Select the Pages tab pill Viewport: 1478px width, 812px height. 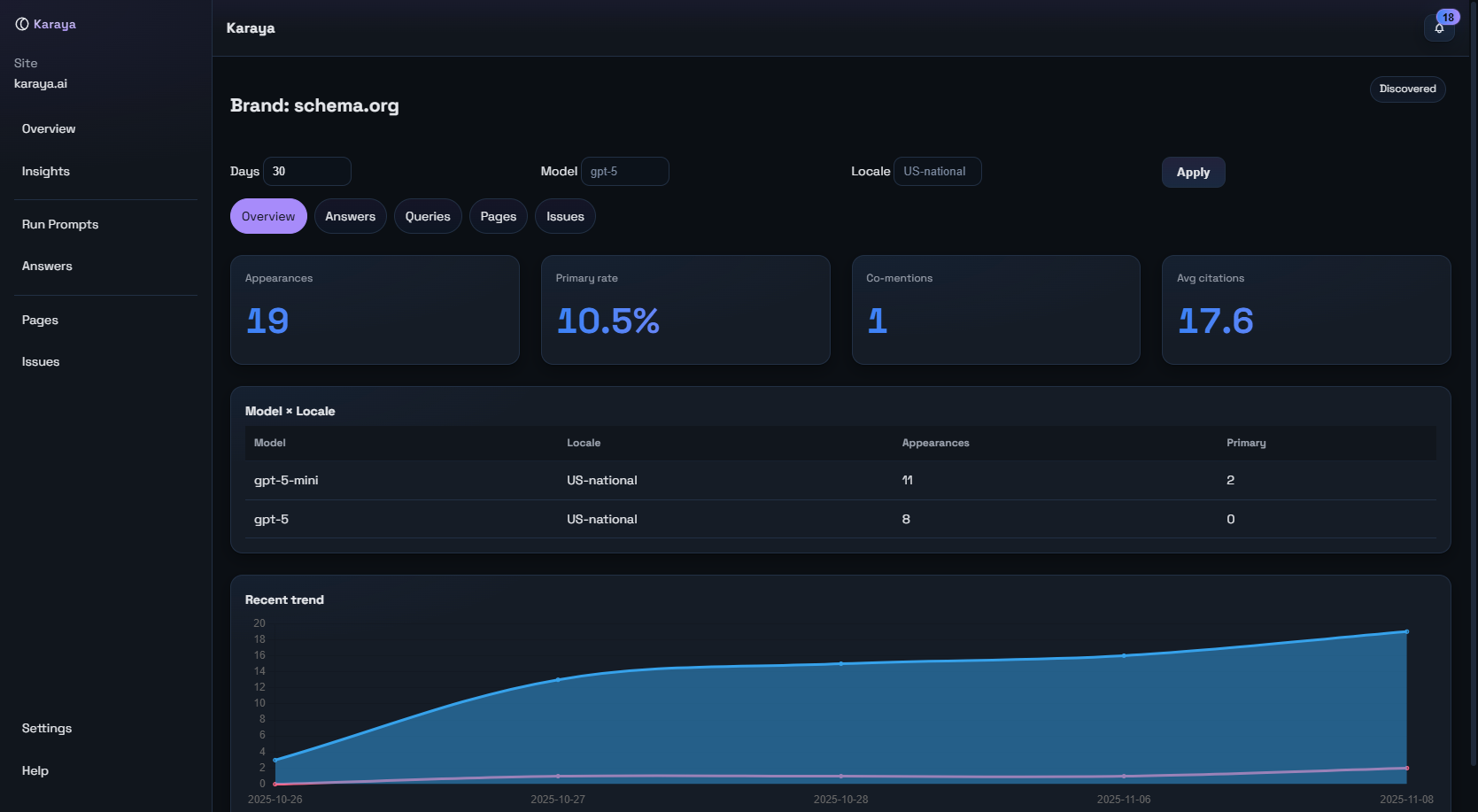click(498, 216)
